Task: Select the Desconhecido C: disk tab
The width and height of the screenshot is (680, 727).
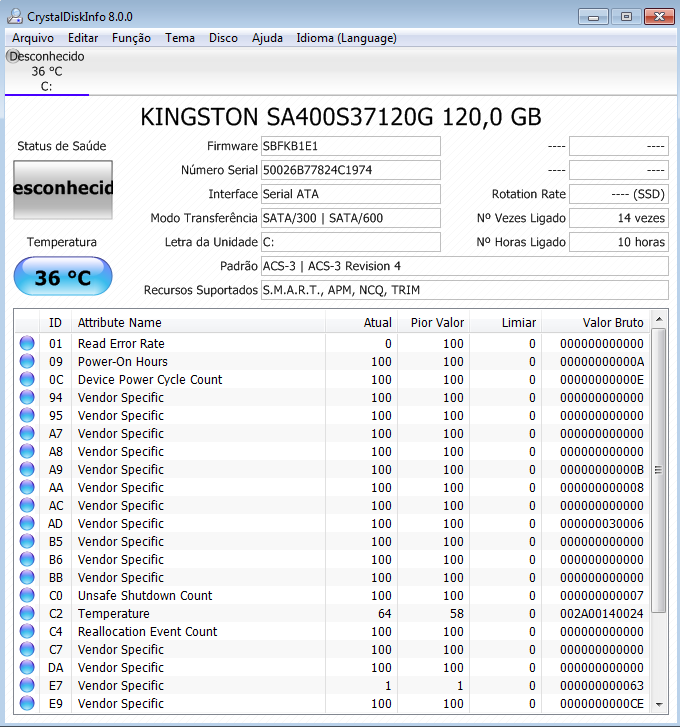Action: pos(46,71)
